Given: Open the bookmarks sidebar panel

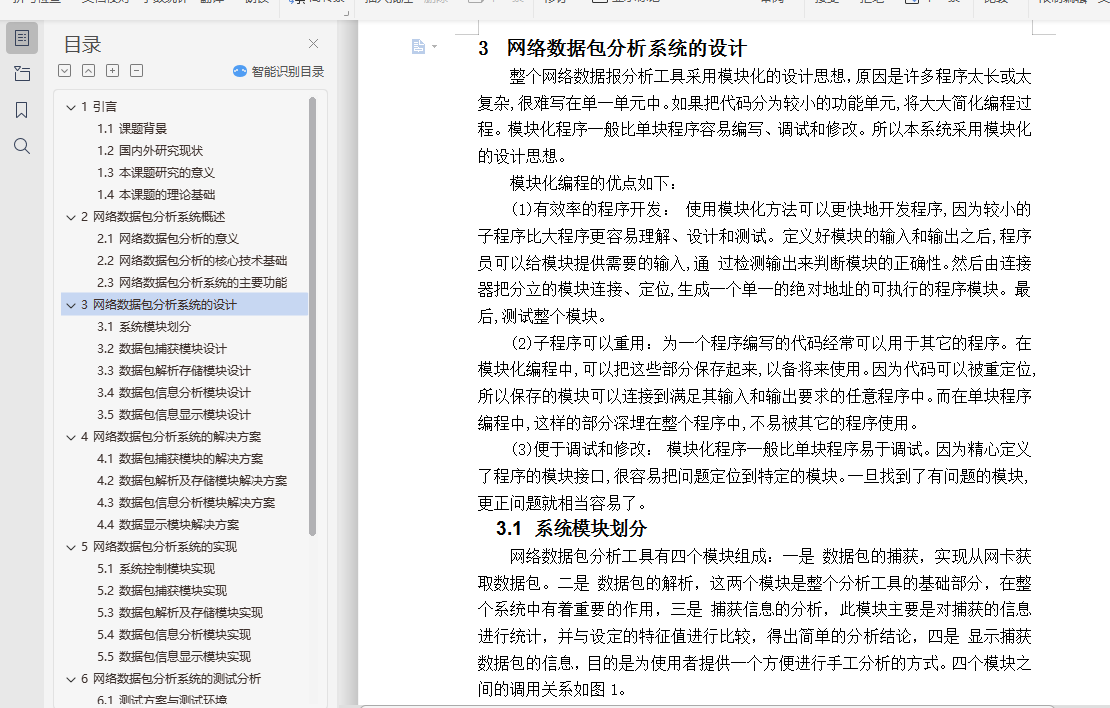Looking at the screenshot, I should tap(22, 110).
